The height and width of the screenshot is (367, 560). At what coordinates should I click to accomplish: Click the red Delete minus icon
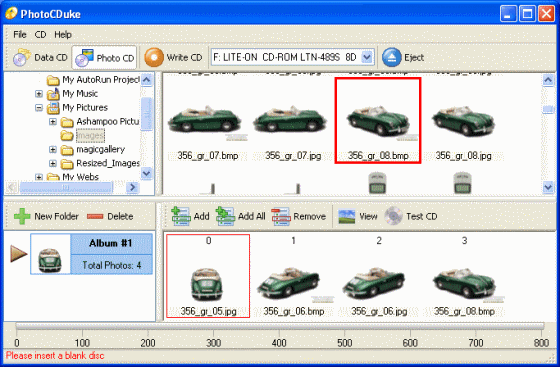pyautogui.click(x=95, y=216)
